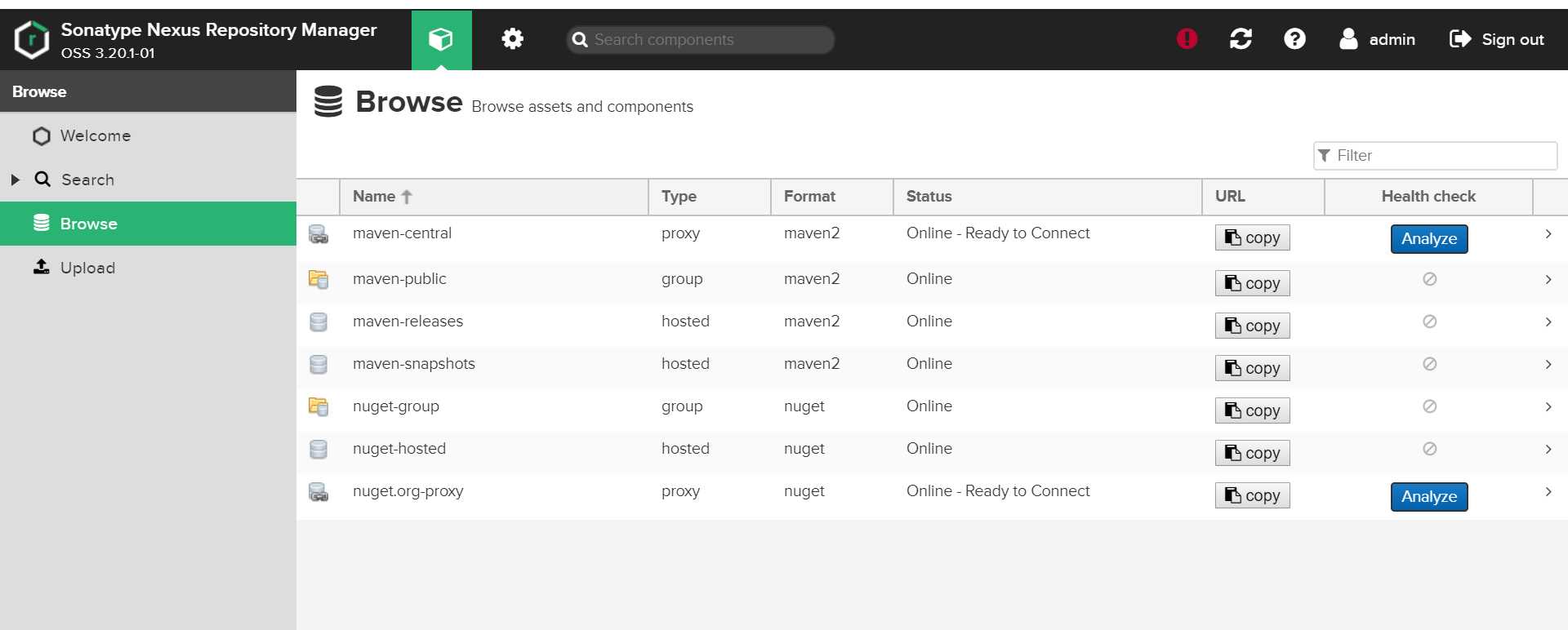Click the maven-releases repository name

(x=408, y=322)
